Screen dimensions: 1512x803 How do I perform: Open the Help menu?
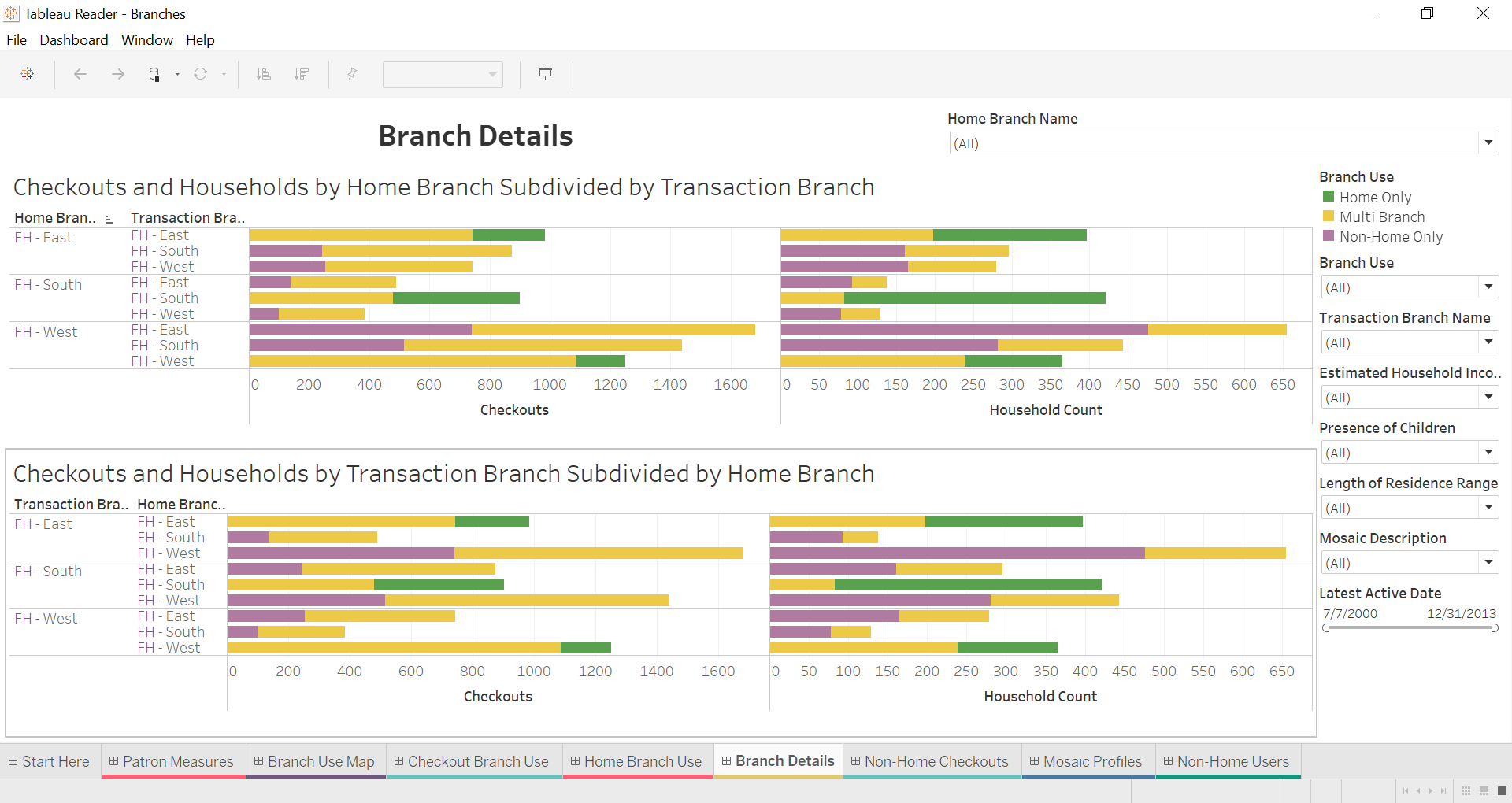point(200,40)
